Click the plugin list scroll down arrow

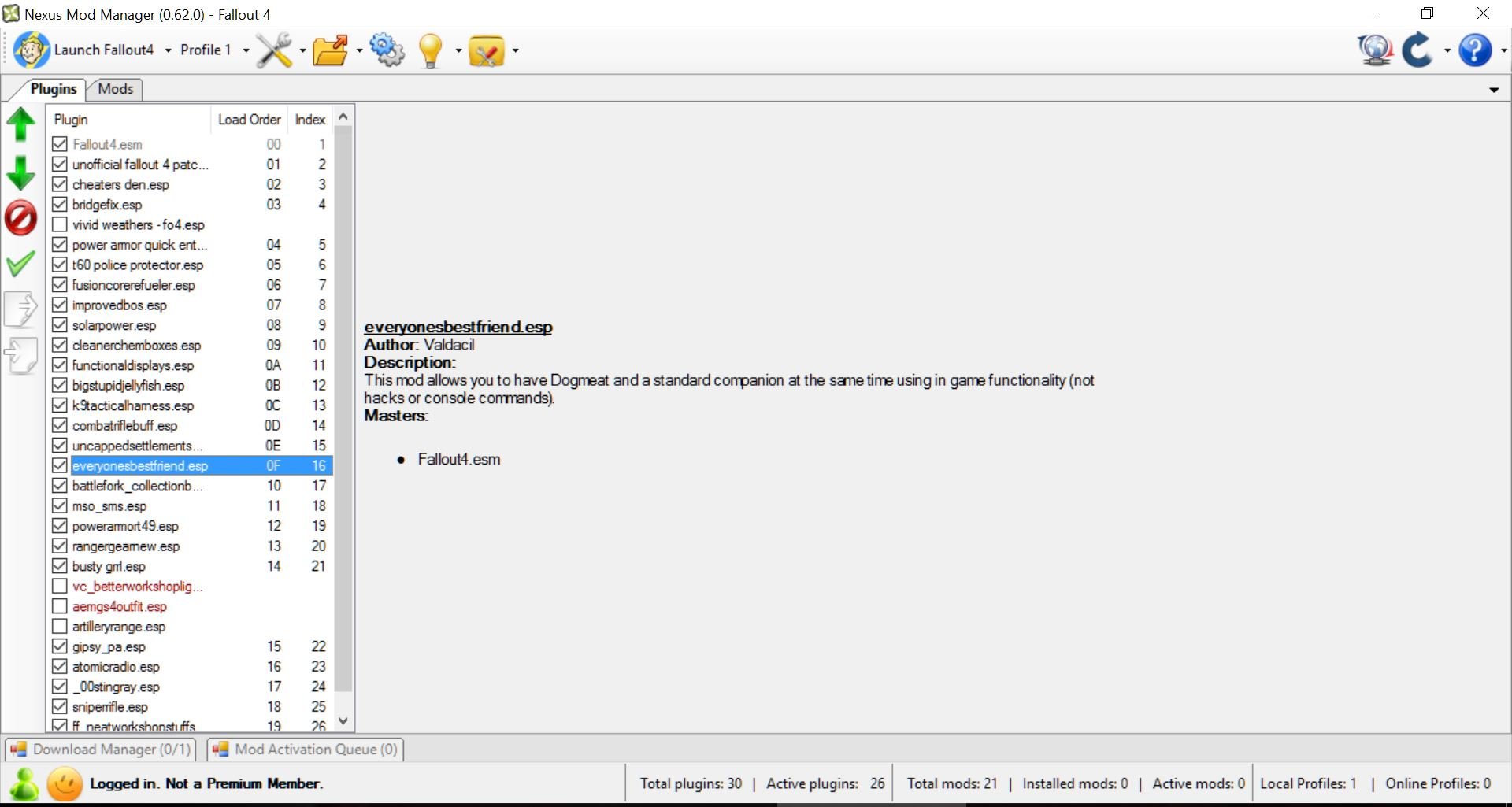click(x=343, y=720)
